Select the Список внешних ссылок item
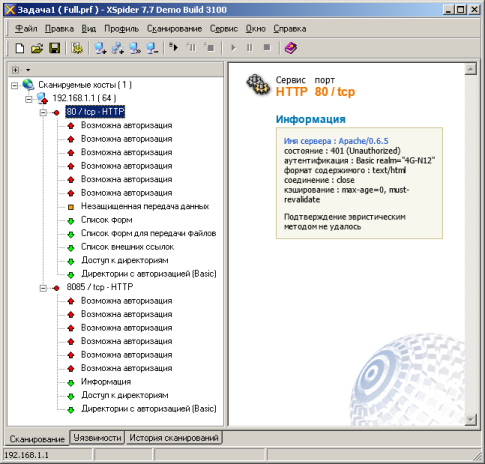Screen dimensions: 485x464 [x=127, y=247]
